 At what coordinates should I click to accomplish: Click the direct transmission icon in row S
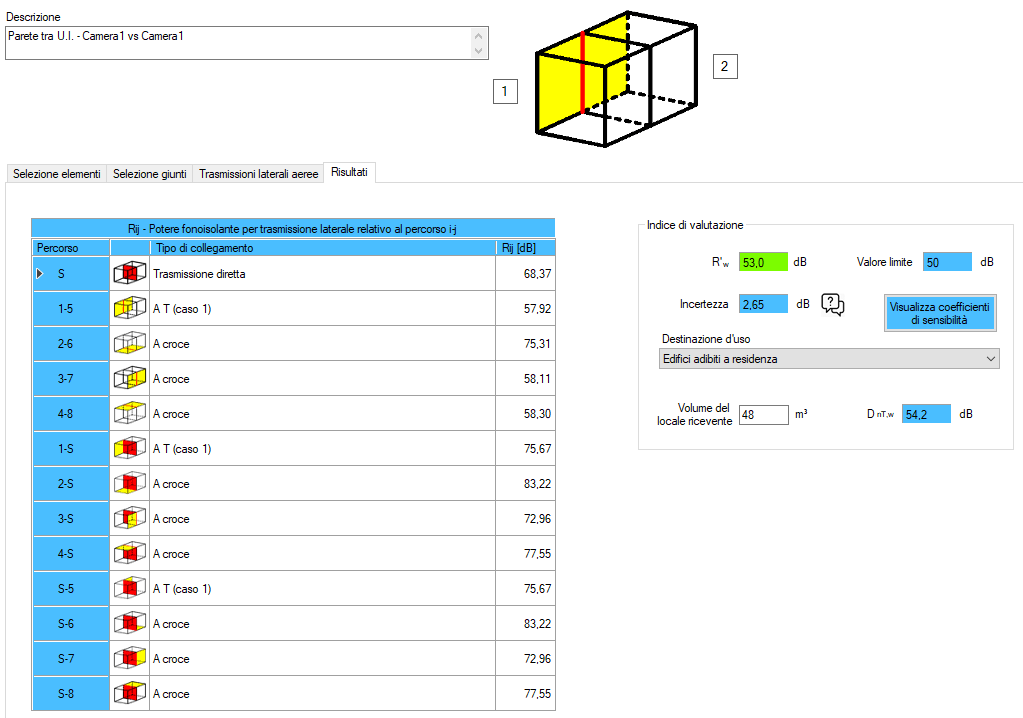click(x=129, y=274)
